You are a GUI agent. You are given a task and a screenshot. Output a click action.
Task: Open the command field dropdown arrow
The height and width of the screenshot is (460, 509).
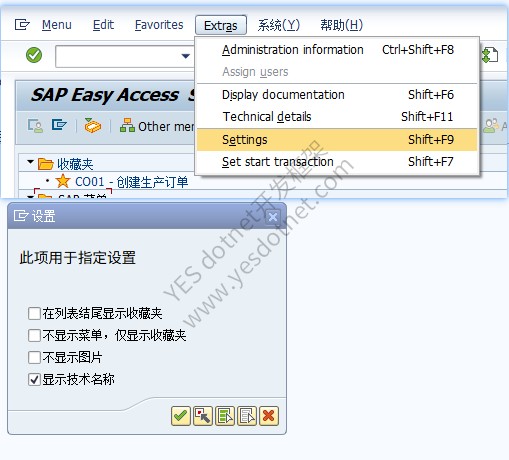pyautogui.click(x=185, y=56)
